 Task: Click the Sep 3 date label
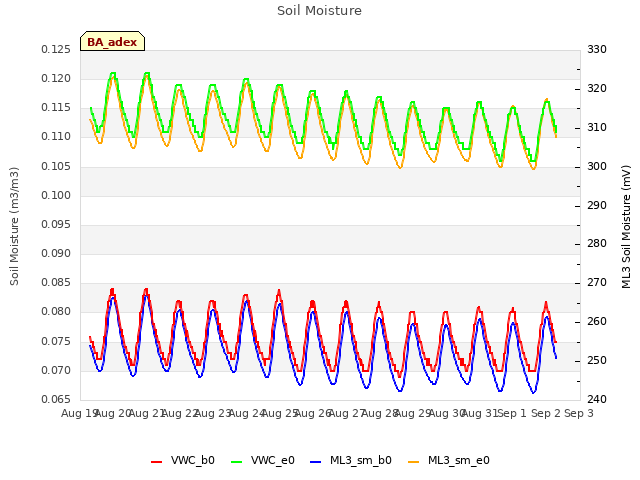579,413
